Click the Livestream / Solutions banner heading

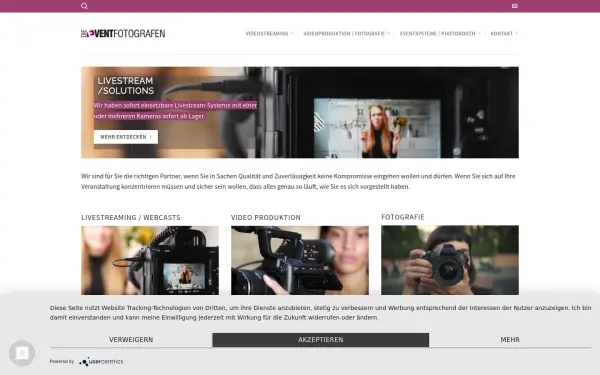[x=126, y=86]
